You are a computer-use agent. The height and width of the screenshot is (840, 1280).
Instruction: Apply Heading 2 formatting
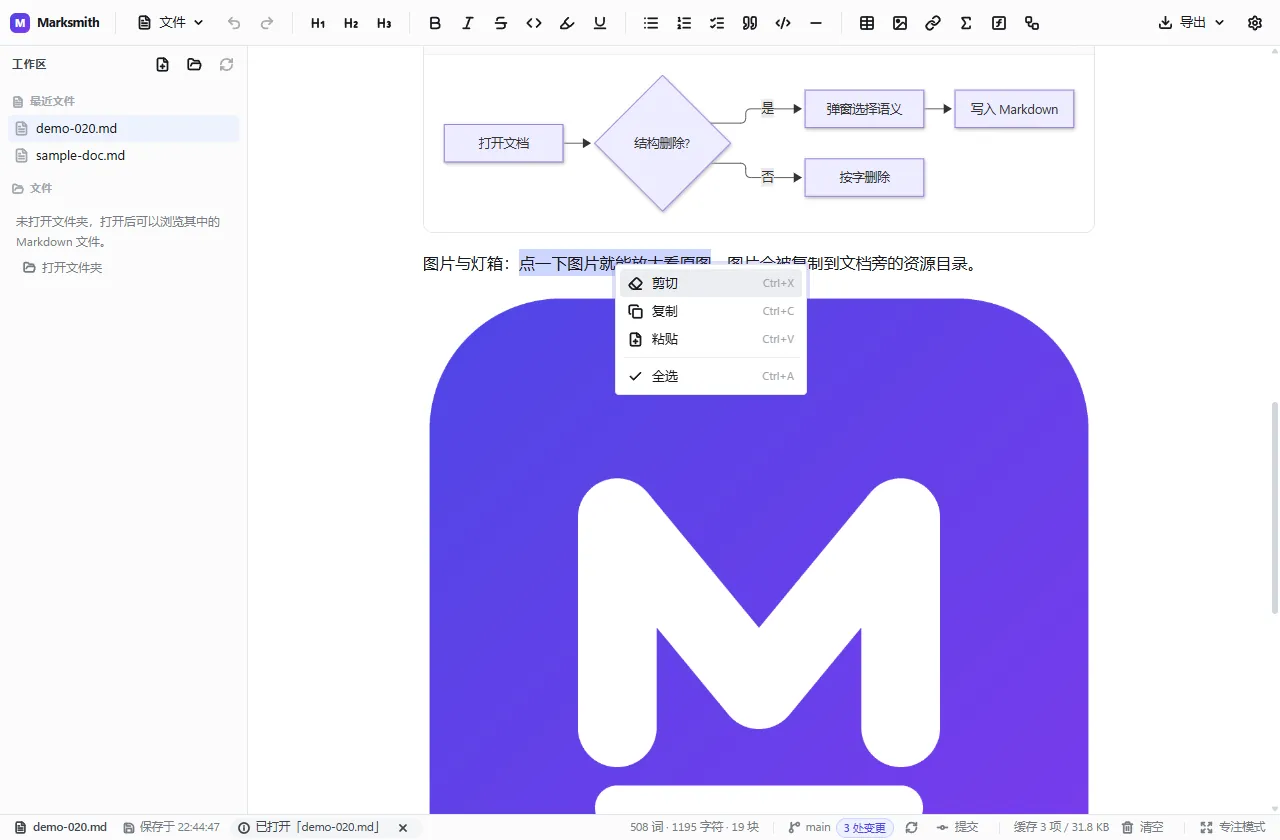click(351, 23)
